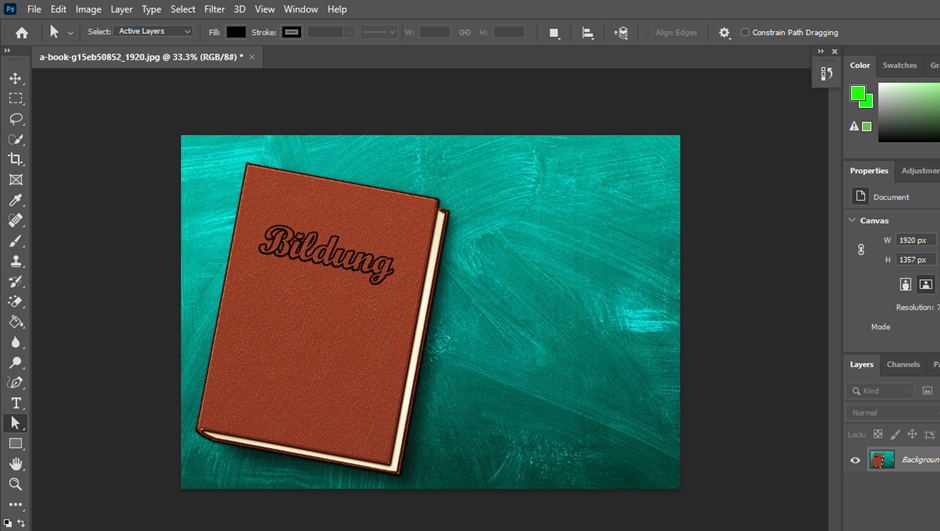Screen dimensions: 940x531
Task: Select the Paint Bucket tool
Action: (x=16, y=322)
